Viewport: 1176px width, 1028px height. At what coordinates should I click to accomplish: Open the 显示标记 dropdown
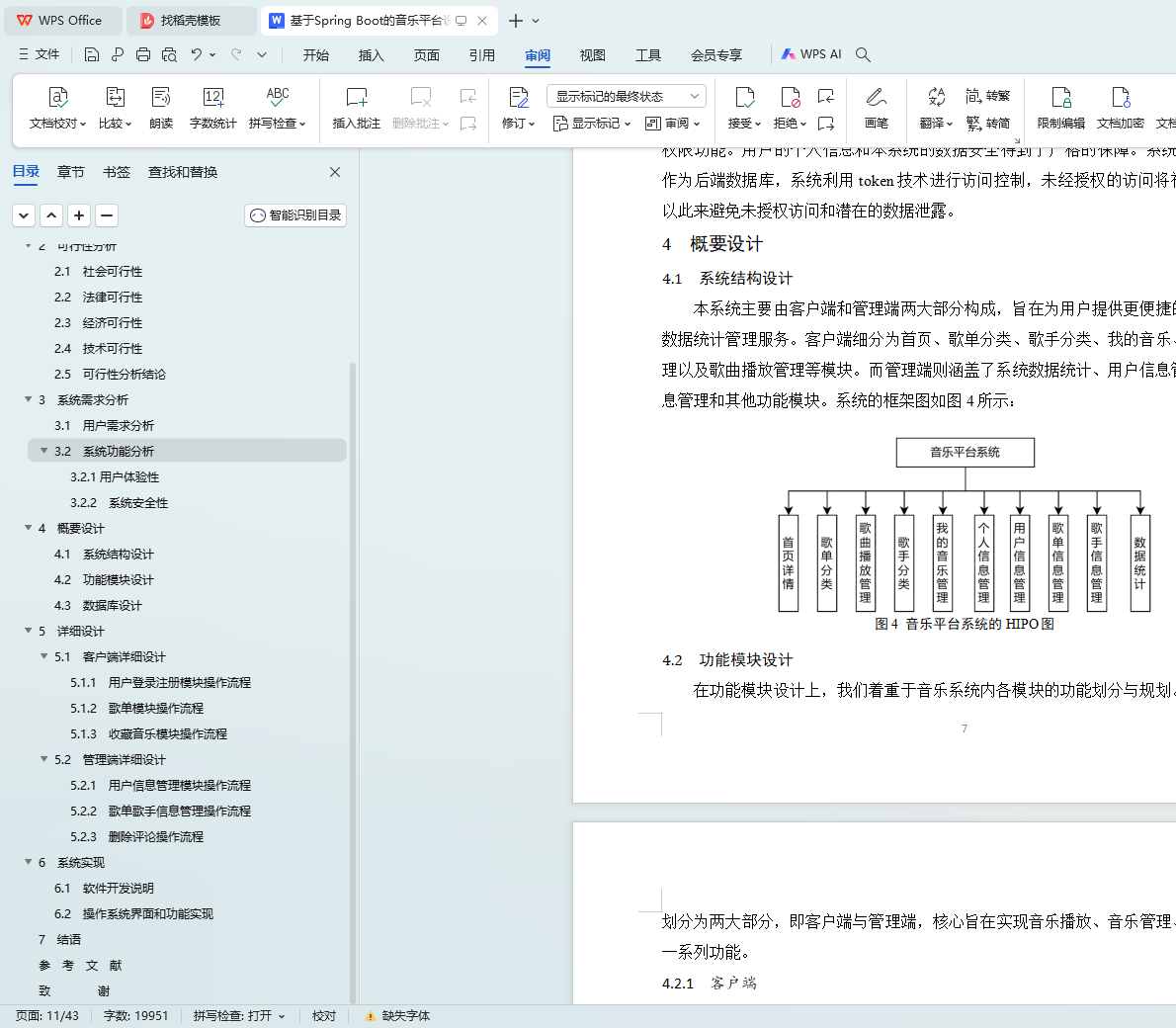592,123
